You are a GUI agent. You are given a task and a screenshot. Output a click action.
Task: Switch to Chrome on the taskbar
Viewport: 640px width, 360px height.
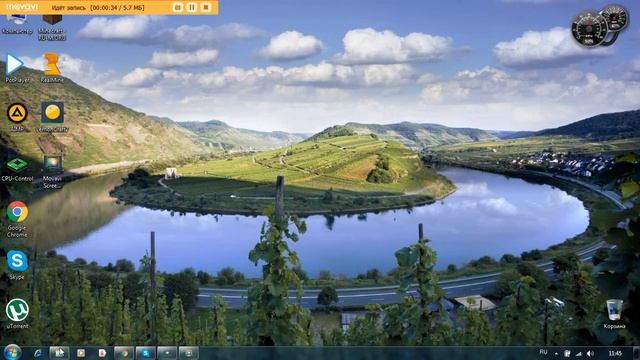(x=124, y=353)
